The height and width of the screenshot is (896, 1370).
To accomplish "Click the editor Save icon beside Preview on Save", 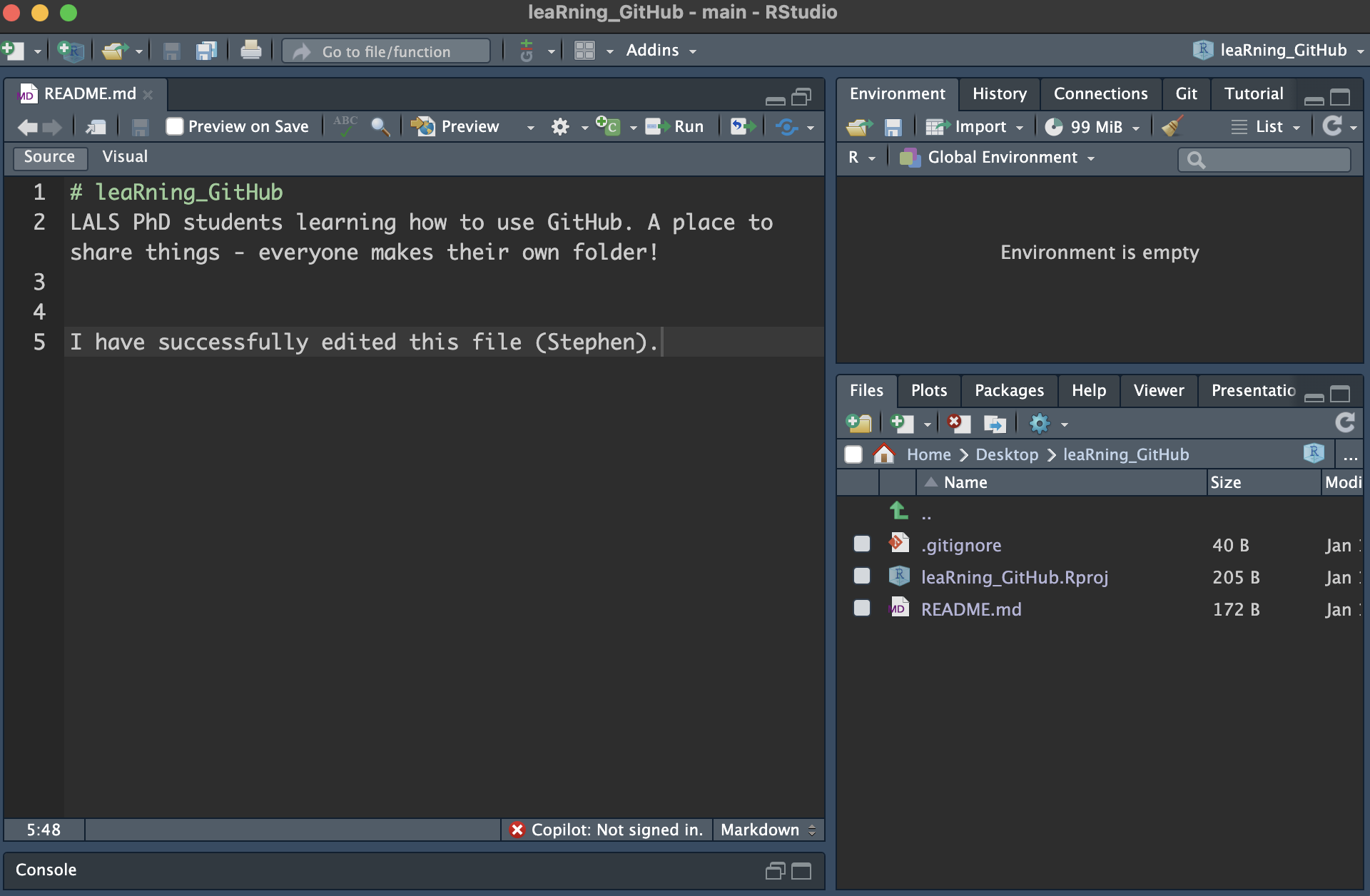I will 141,127.
